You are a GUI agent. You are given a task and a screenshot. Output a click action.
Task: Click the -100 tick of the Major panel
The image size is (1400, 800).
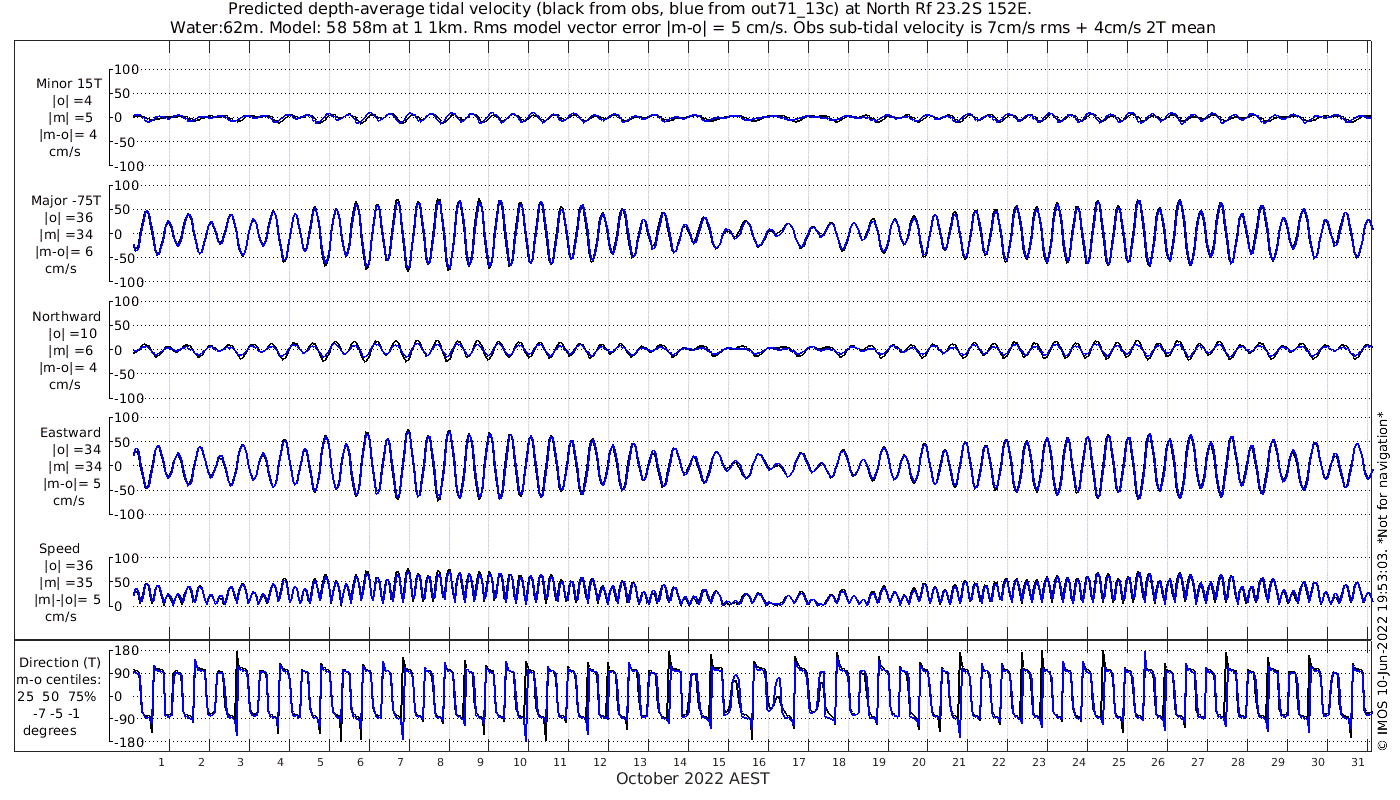pyautogui.click(x=130, y=282)
